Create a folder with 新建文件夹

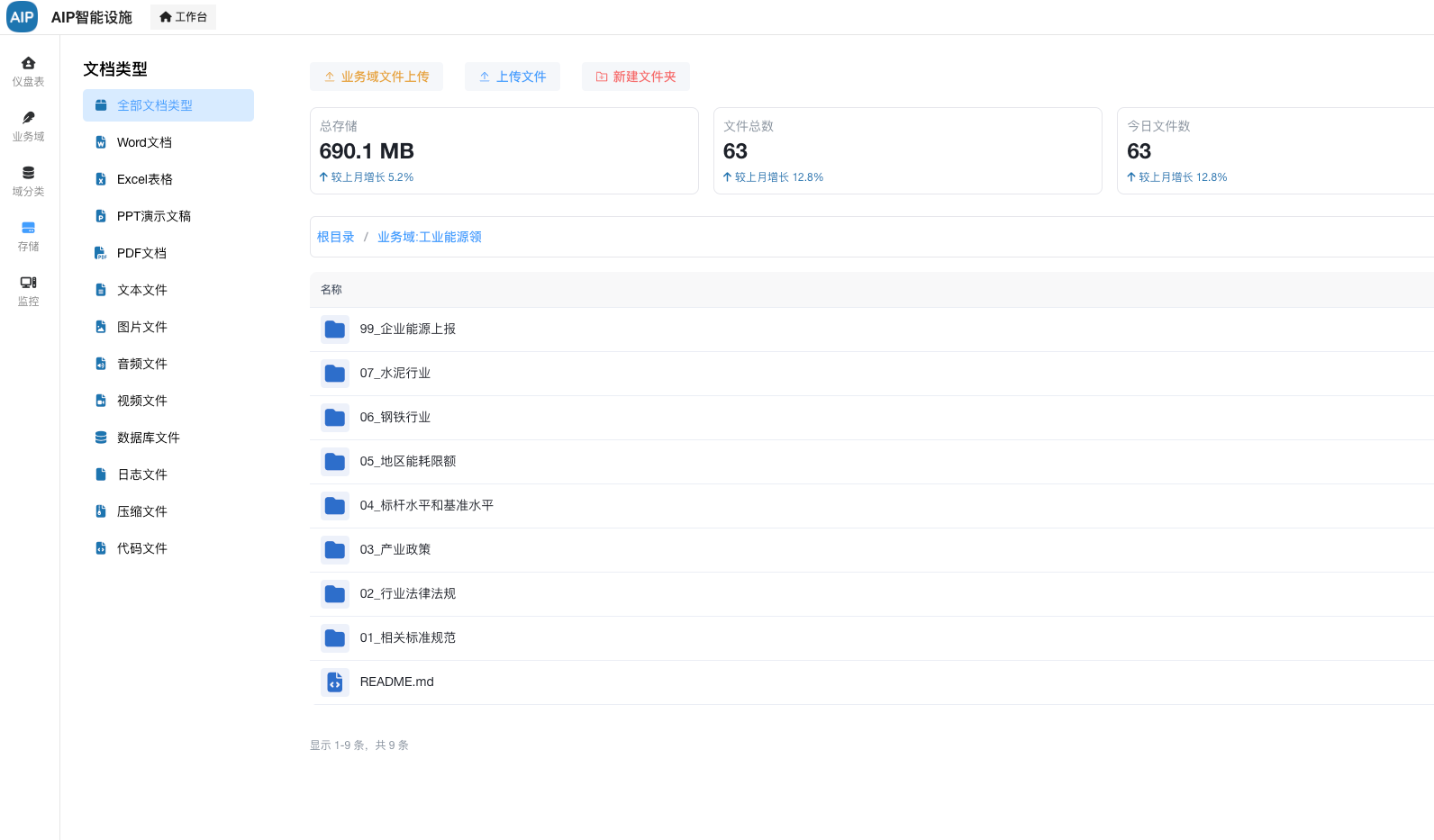click(636, 77)
